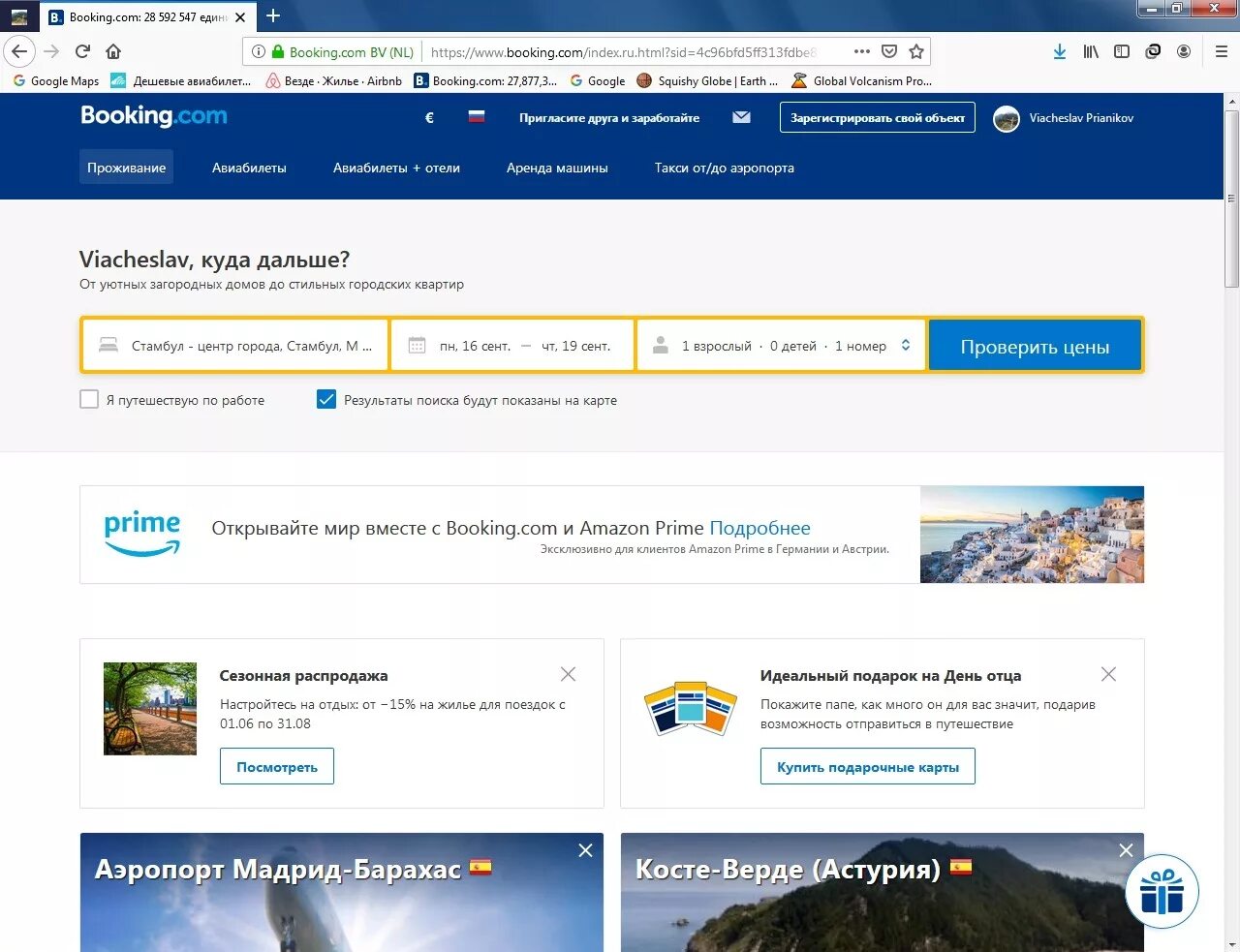The image size is (1240, 952).
Task: Open Google Maps bookmark
Action: point(56,81)
